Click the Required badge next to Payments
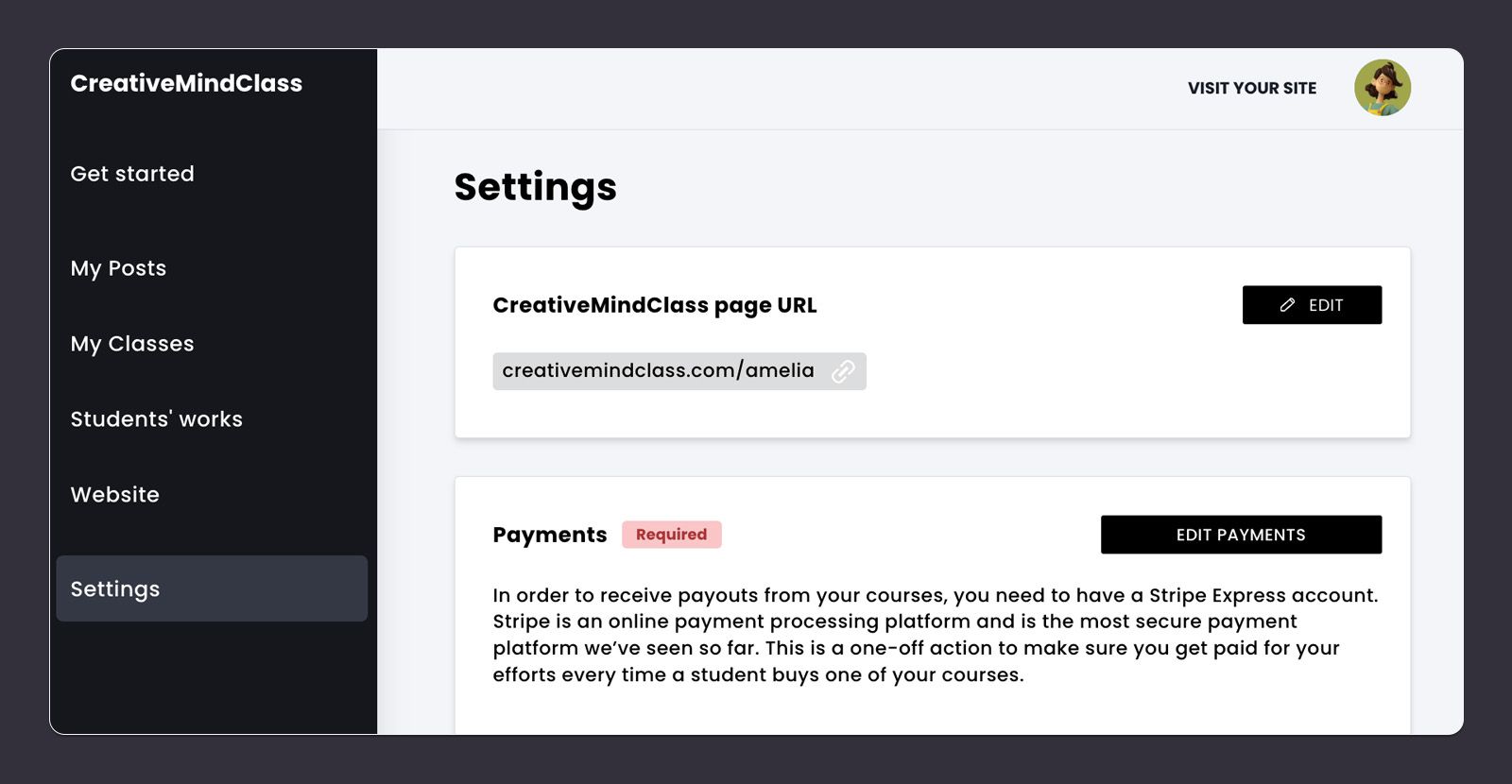The image size is (1512, 784). pos(671,535)
